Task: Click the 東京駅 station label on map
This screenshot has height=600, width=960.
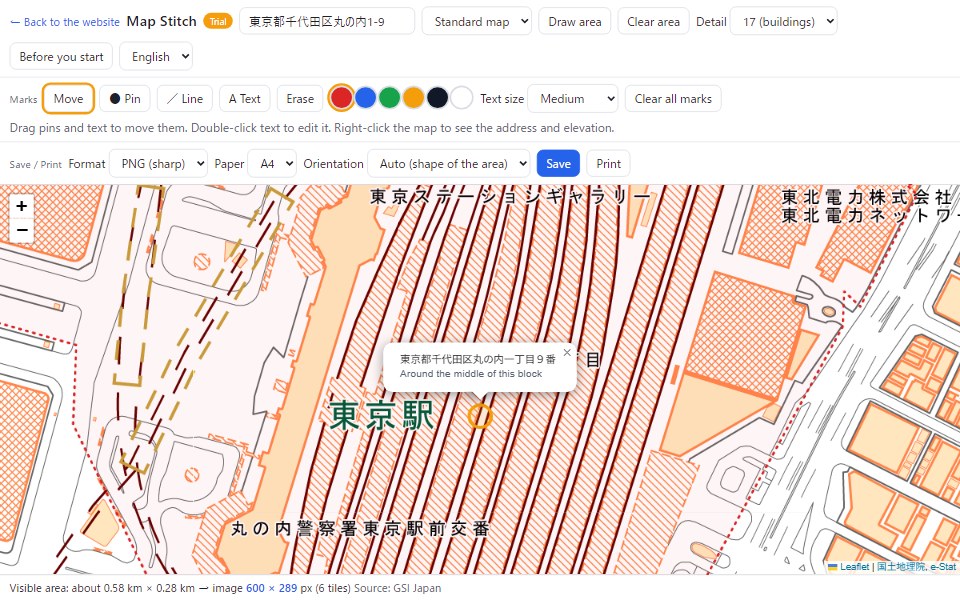Action: click(x=381, y=416)
